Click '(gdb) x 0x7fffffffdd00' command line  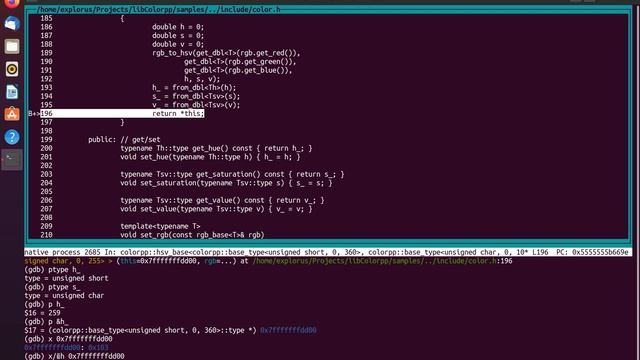(x=68, y=339)
